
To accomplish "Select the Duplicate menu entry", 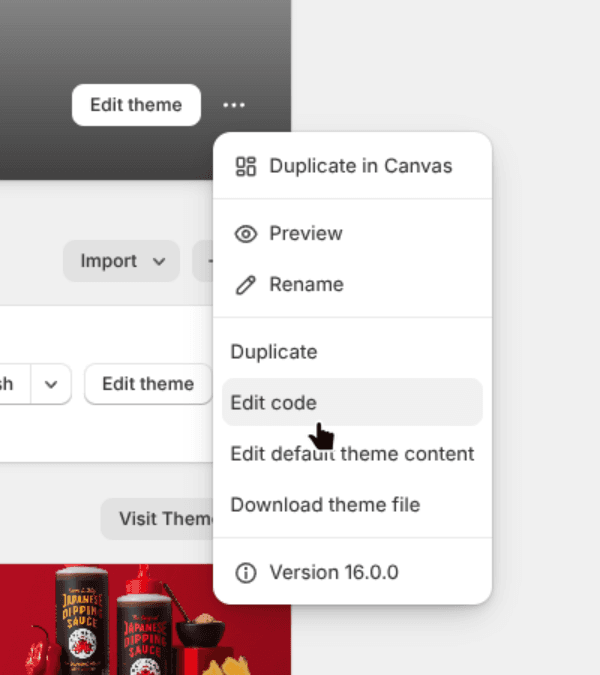I will [x=353, y=352].
